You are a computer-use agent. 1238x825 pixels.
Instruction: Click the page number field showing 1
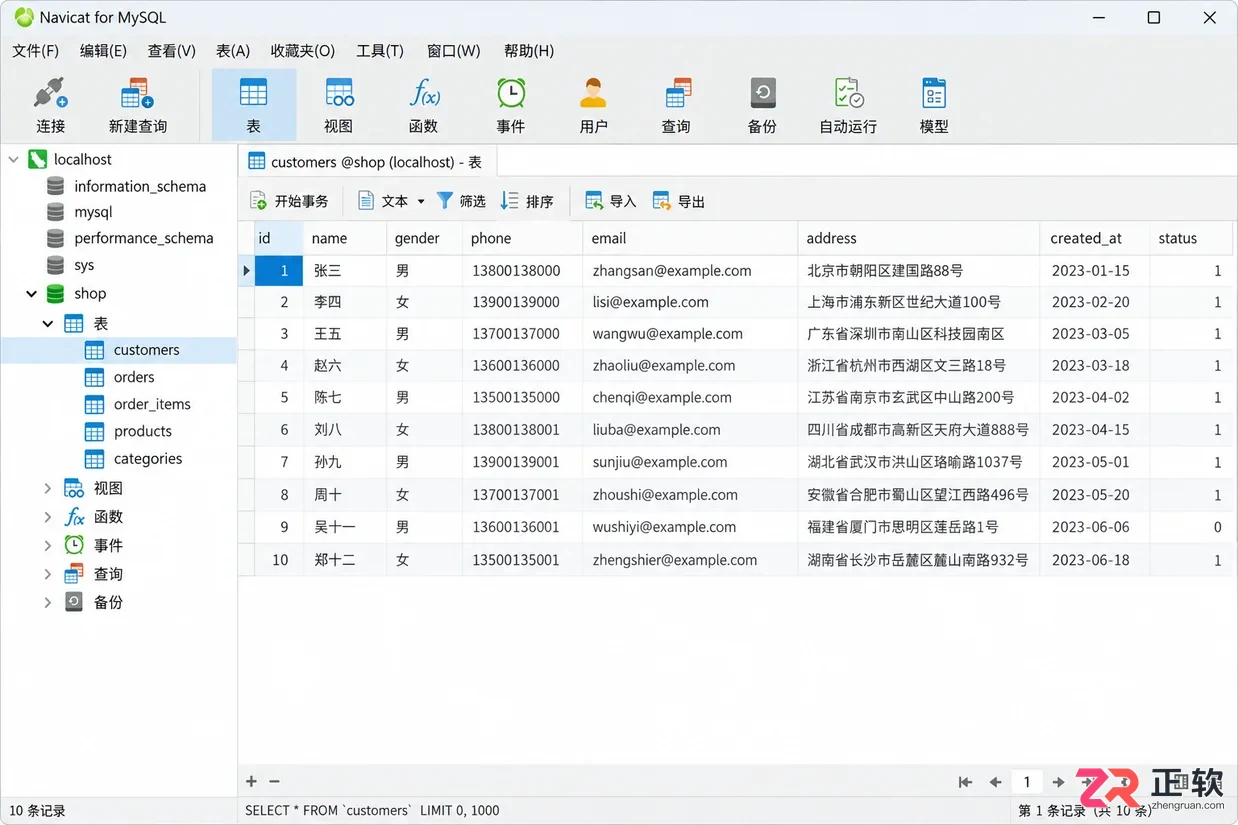1027,782
